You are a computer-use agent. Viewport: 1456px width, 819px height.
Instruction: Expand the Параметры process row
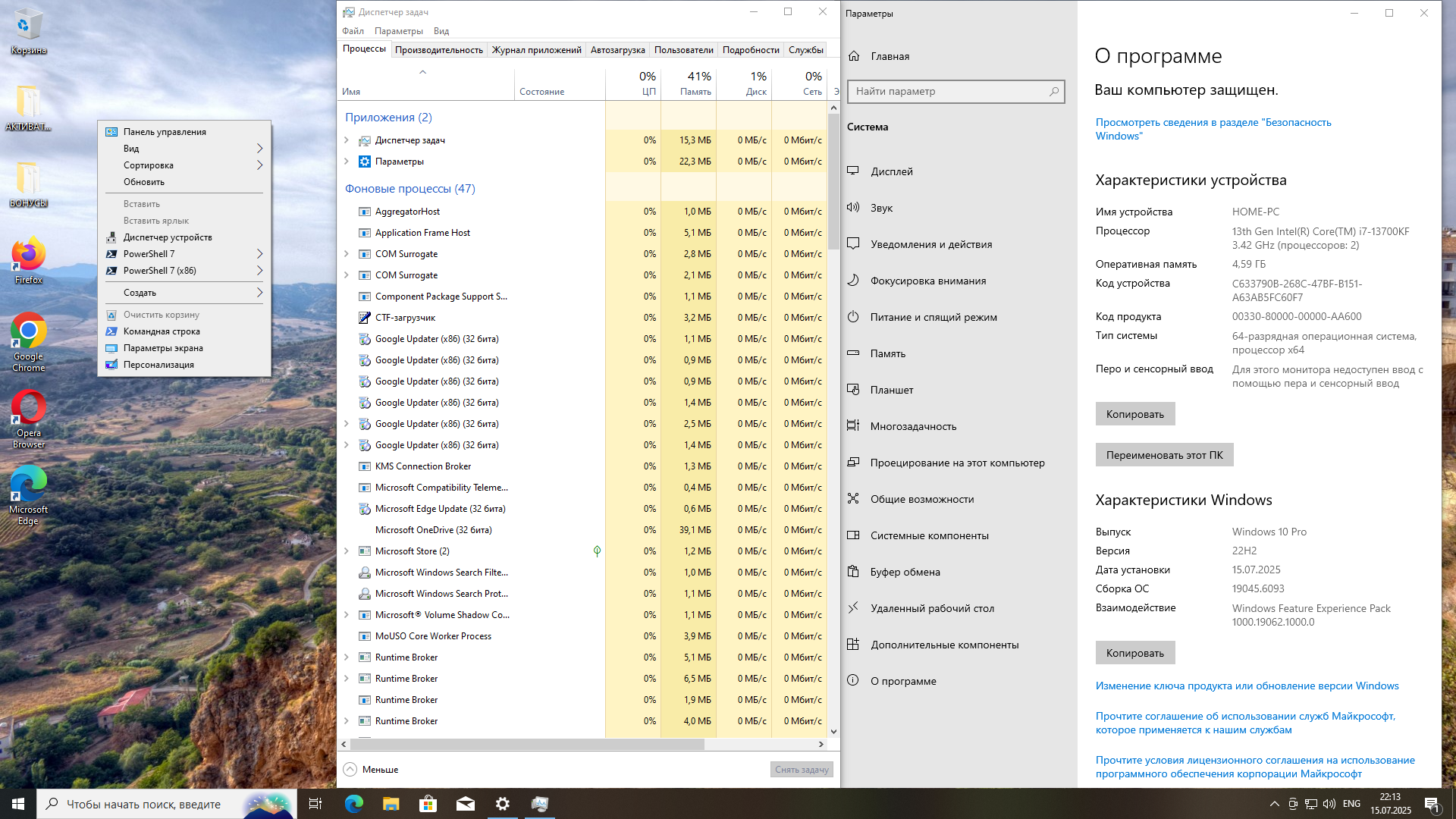tap(347, 162)
